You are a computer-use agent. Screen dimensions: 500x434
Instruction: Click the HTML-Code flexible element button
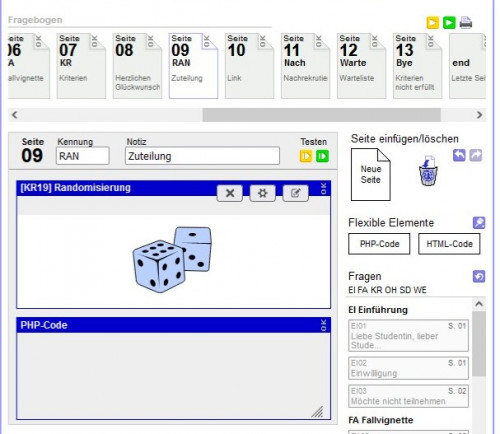click(449, 244)
